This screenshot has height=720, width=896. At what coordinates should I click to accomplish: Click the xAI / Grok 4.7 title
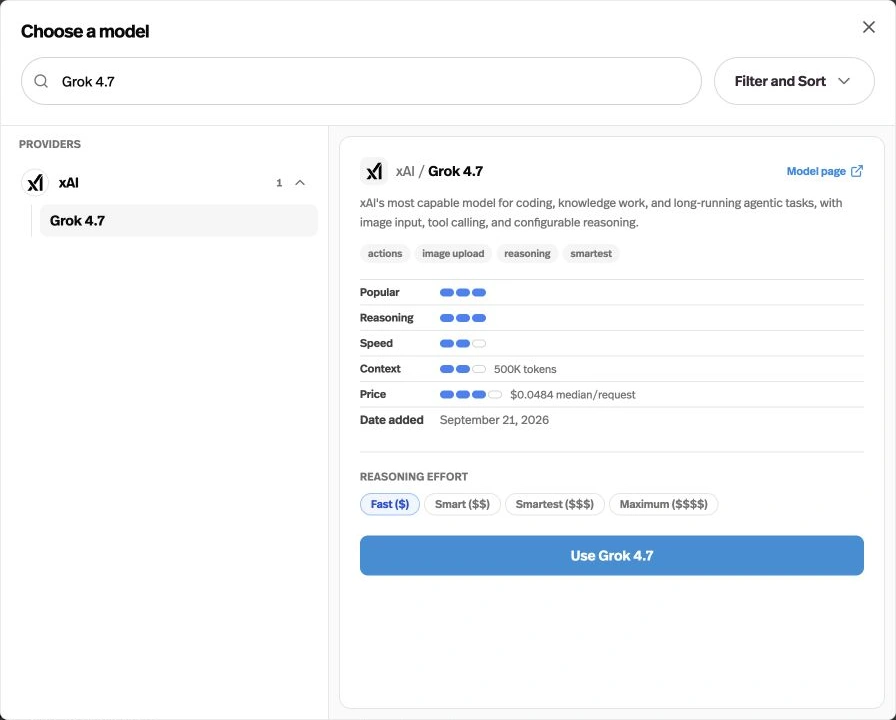point(439,171)
